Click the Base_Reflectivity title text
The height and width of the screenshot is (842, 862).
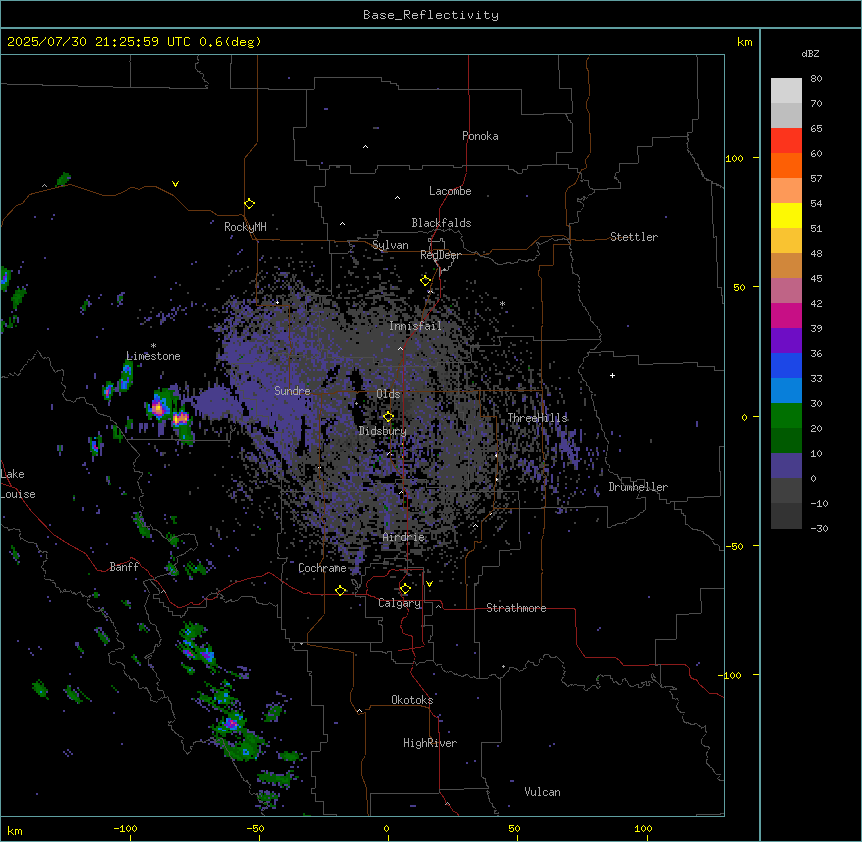click(x=431, y=15)
